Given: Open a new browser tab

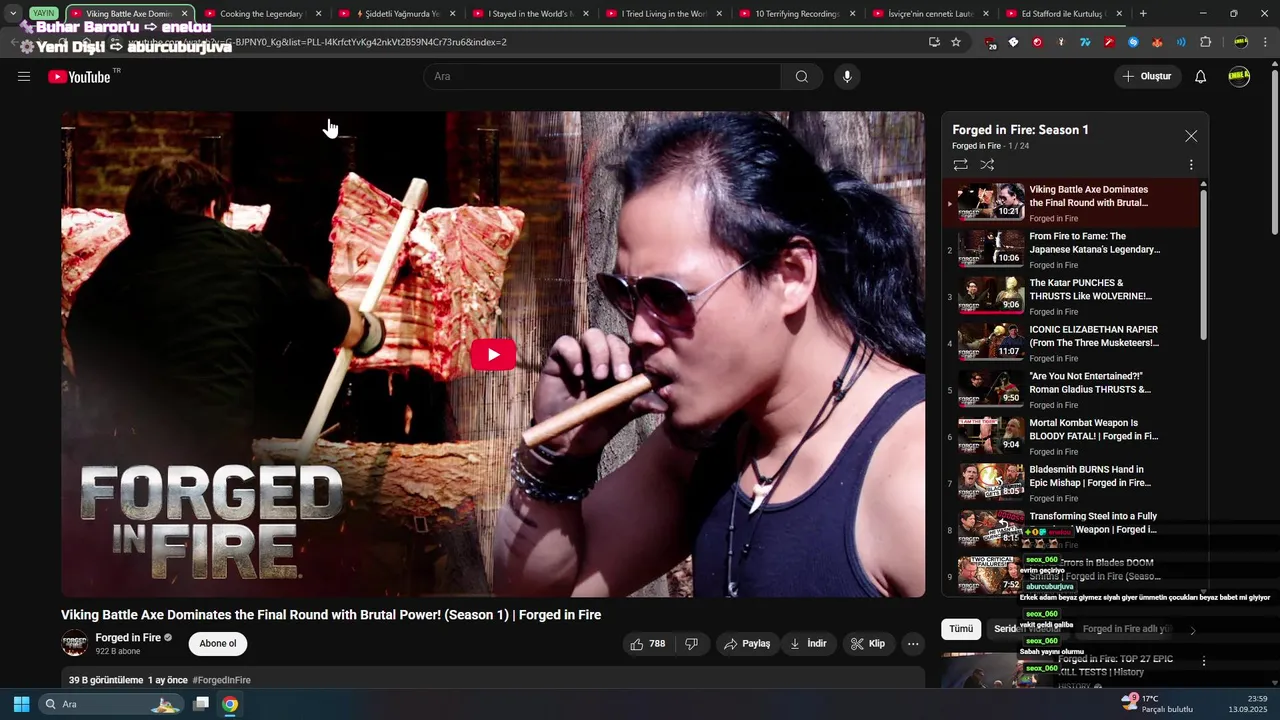Looking at the screenshot, I should (x=1143, y=14).
